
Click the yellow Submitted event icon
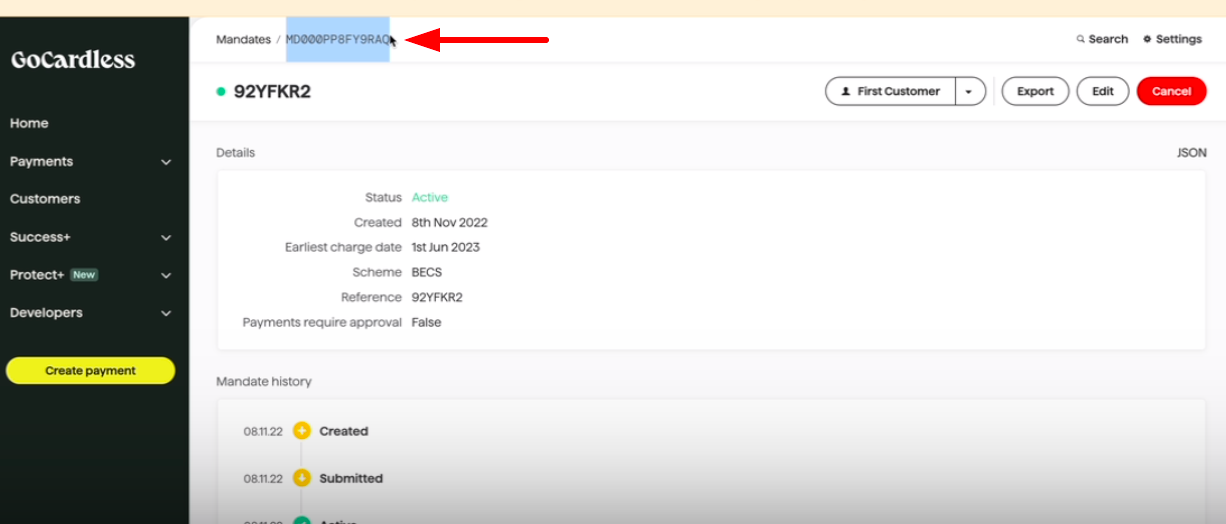tap(302, 478)
